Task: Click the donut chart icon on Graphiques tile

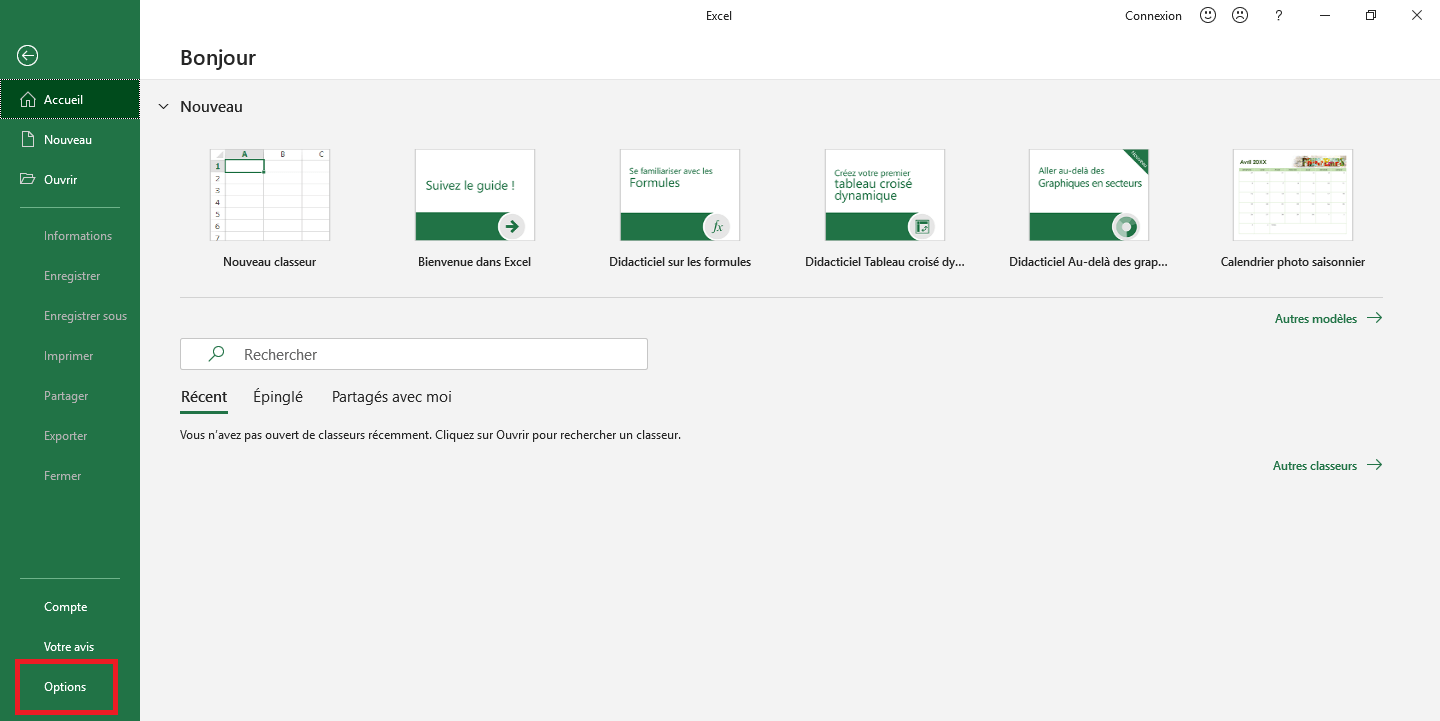Action: pyautogui.click(x=1126, y=227)
